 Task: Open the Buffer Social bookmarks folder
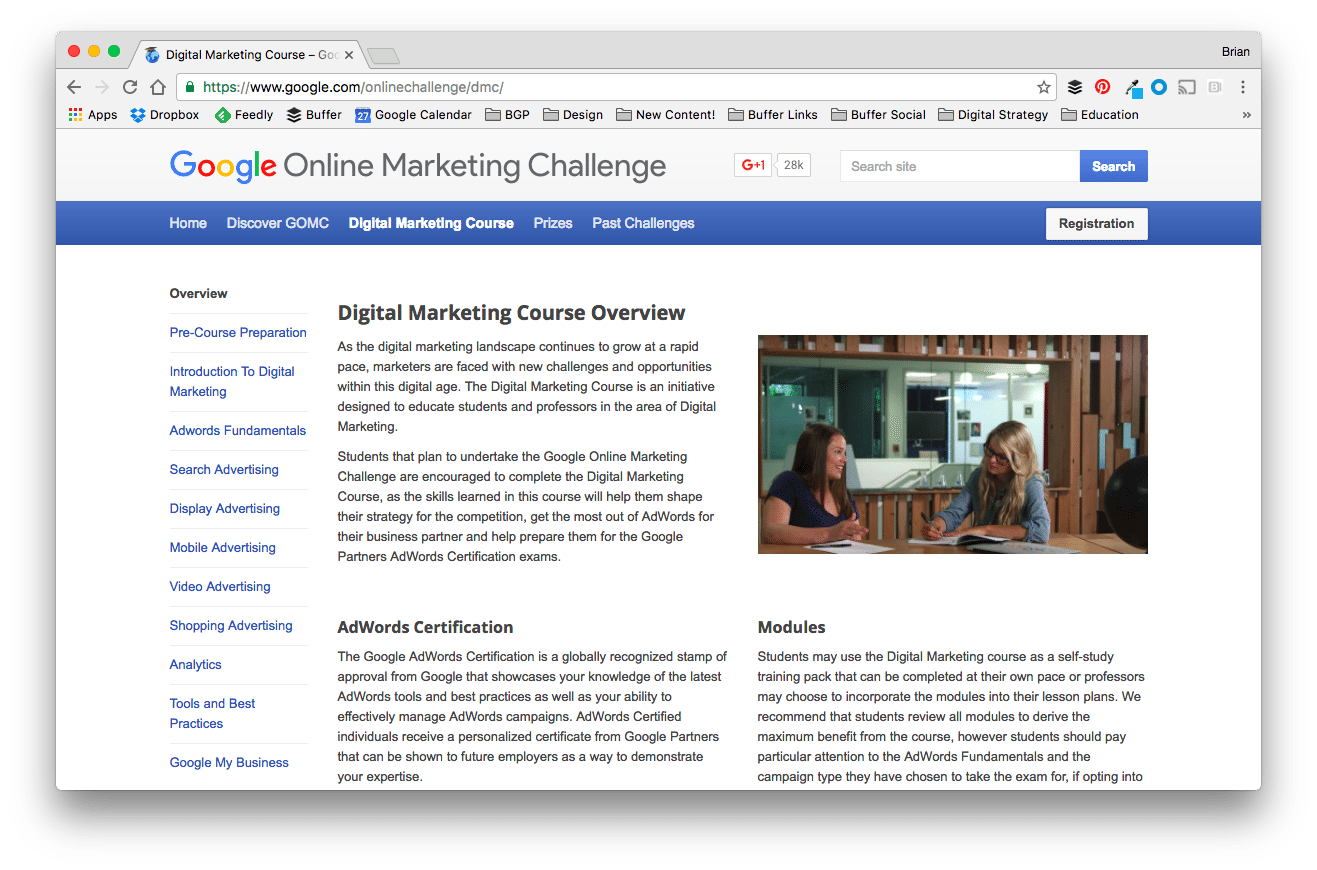(878, 114)
